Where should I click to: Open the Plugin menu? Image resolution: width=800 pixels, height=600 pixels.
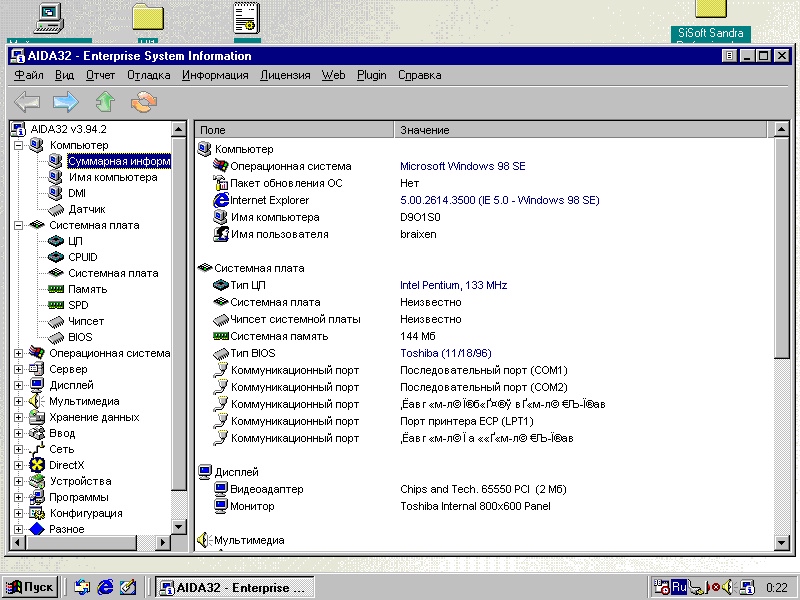point(371,75)
